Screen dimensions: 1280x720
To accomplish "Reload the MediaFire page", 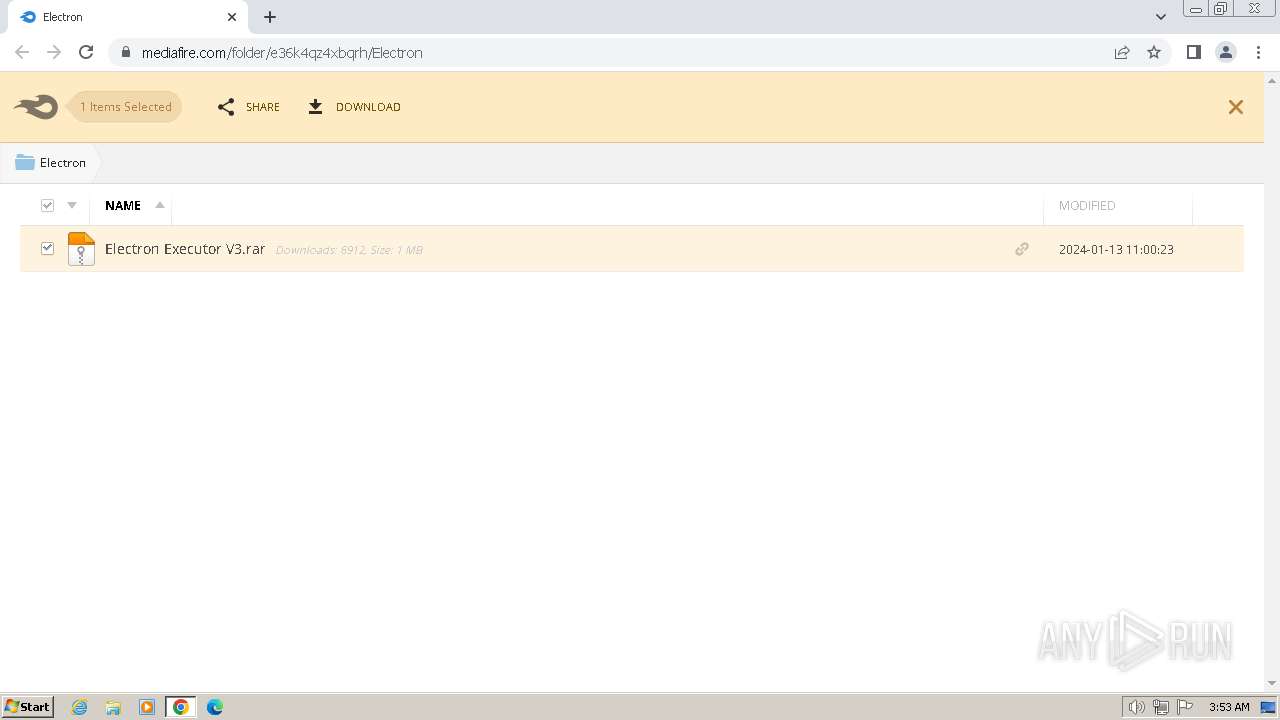I will (x=86, y=52).
